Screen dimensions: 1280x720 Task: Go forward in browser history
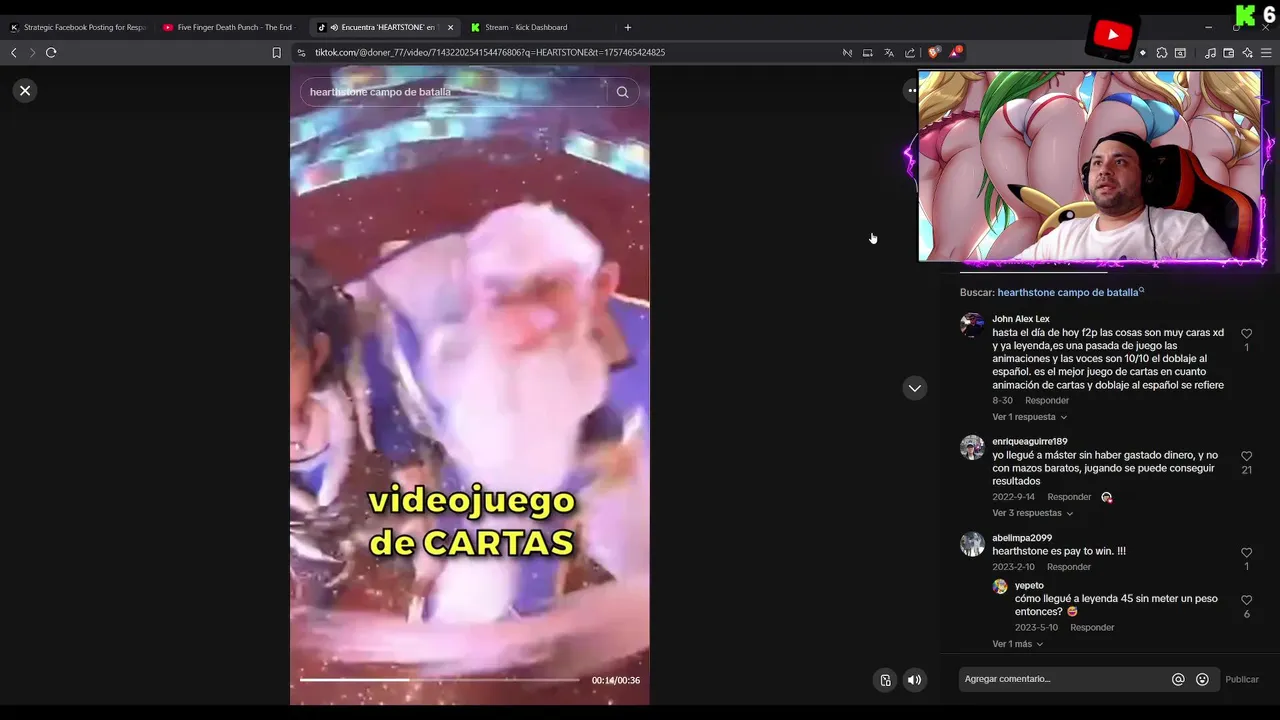click(32, 52)
